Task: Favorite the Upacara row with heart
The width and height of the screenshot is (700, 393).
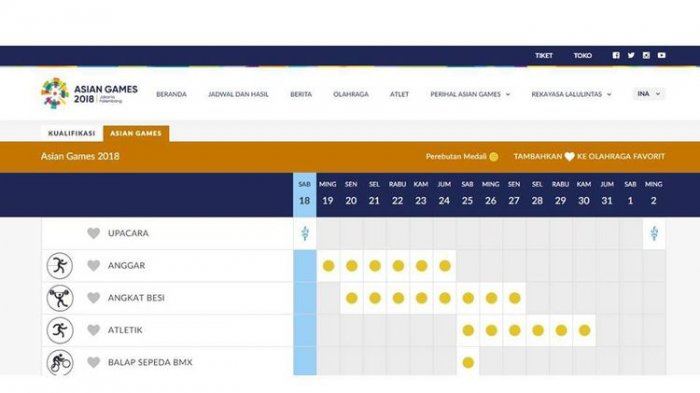Action: pyautogui.click(x=93, y=233)
